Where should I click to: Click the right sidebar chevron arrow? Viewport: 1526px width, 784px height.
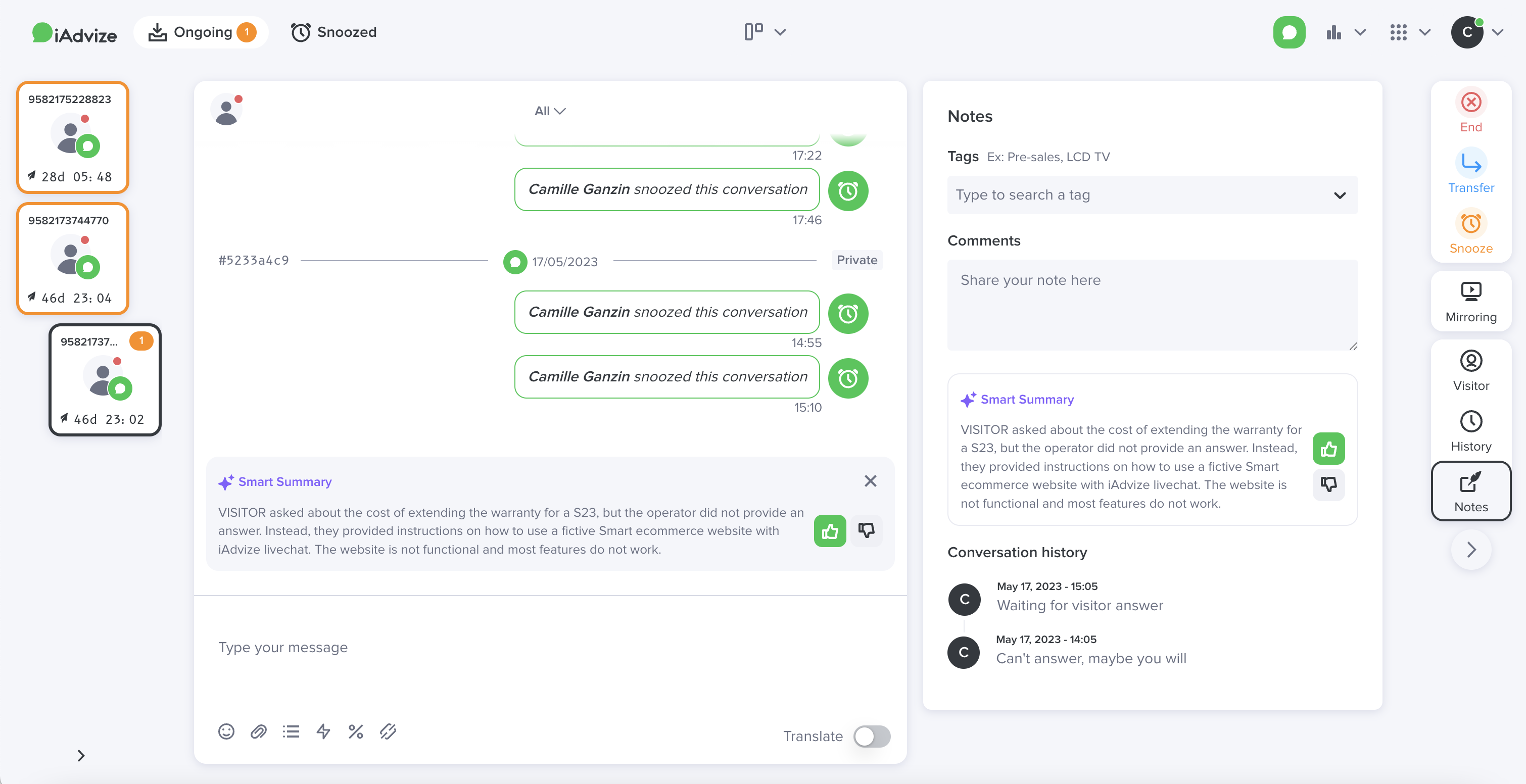click(x=1471, y=550)
